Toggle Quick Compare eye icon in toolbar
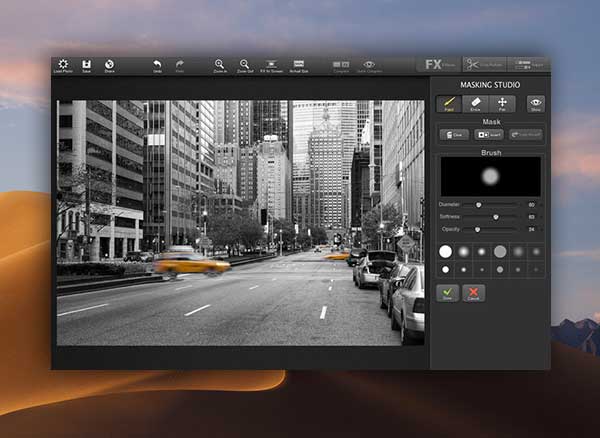Screen dimensions: 600x438 [369, 66]
